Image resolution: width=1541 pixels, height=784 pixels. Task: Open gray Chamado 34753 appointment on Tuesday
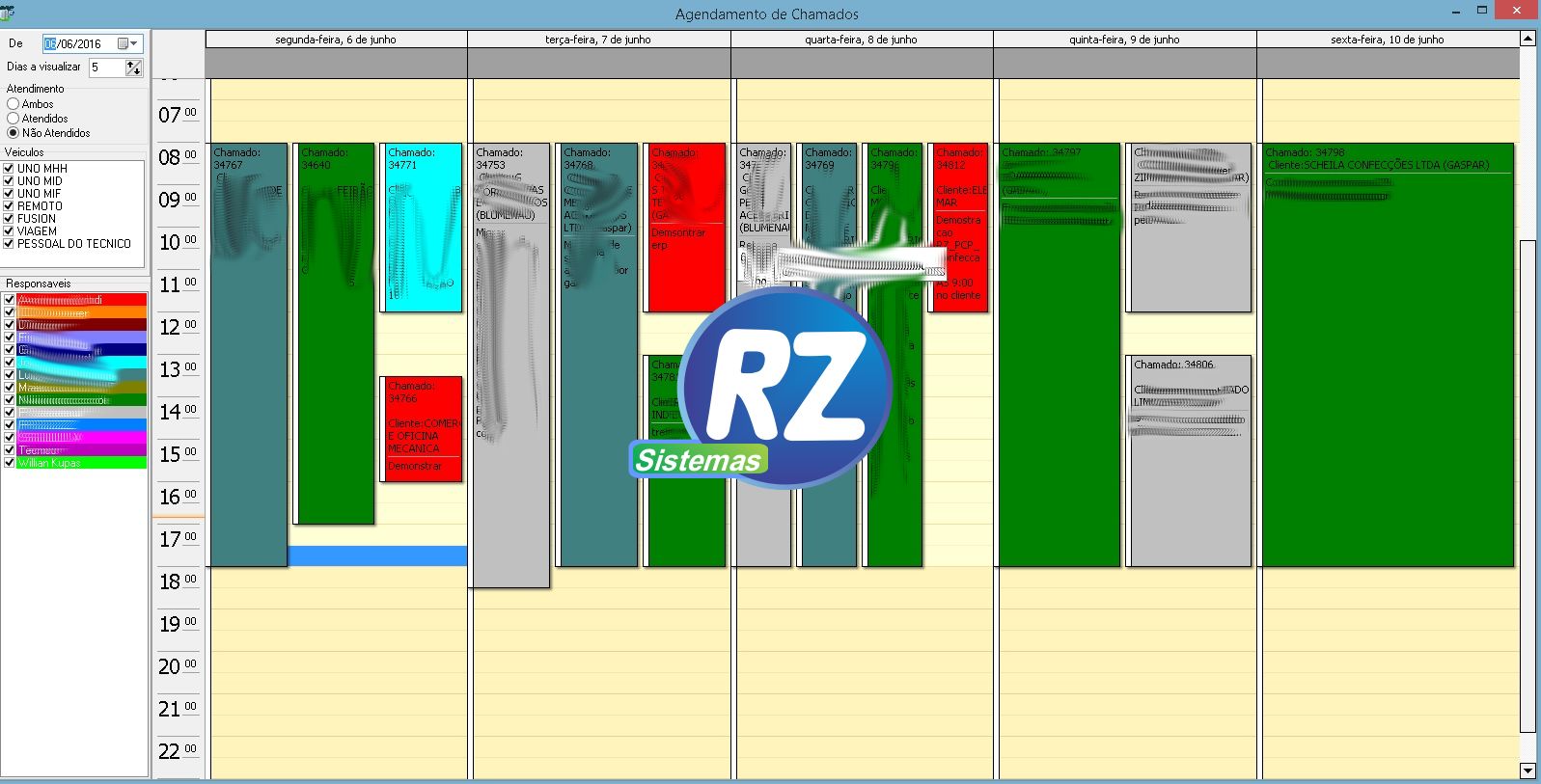(x=510, y=365)
